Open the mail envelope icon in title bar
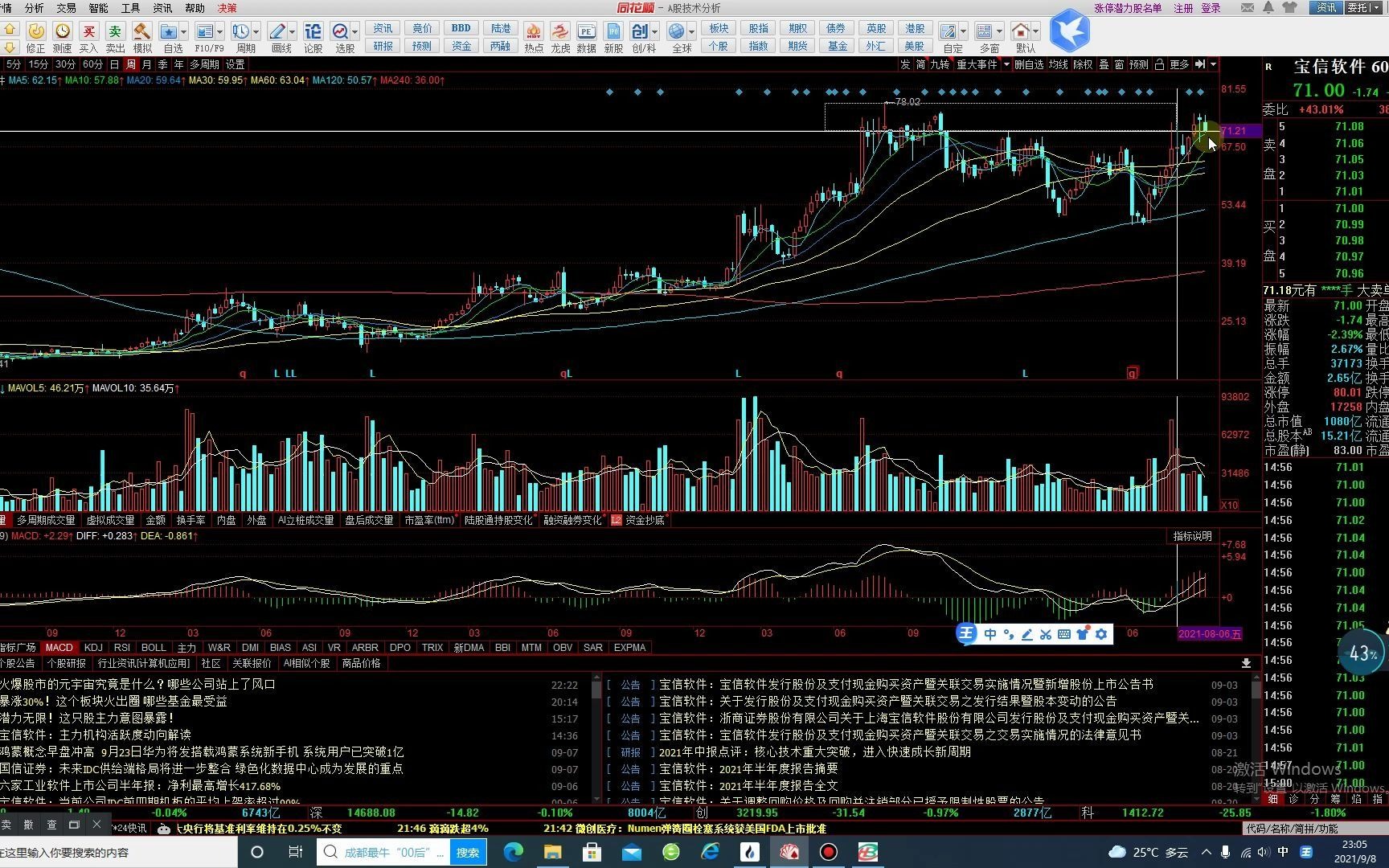Image resolution: width=1389 pixels, height=868 pixels. [x=1248, y=7]
